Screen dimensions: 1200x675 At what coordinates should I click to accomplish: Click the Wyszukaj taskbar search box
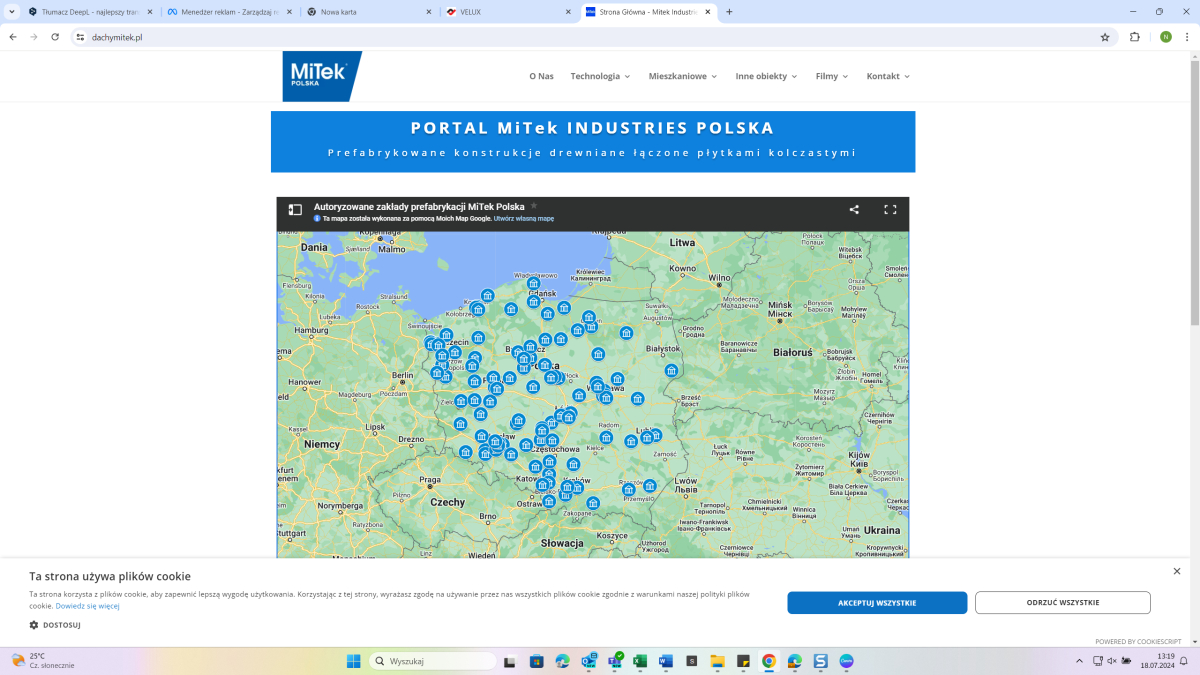pos(433,661)
